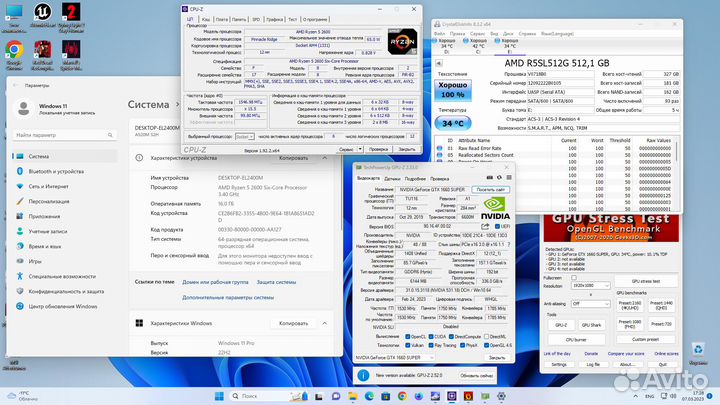Switch to the Плата tab in CPU-Z
Image resolution: width=720 pixels, height=405 pixels.
click(222, 19)
